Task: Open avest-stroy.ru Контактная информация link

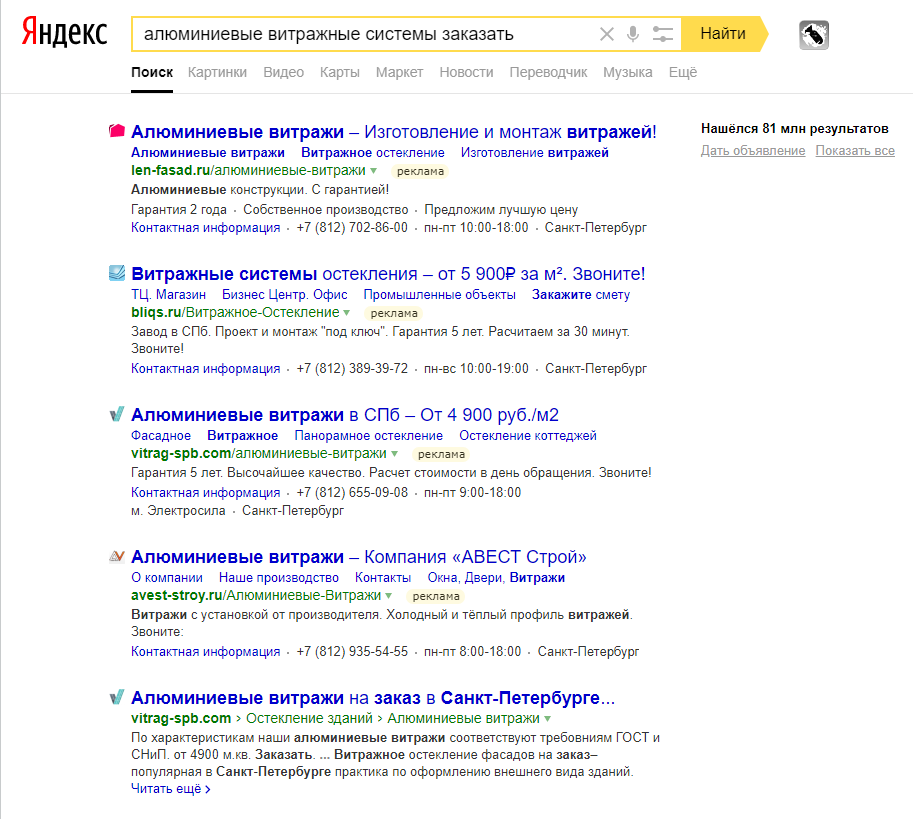Action: (206, 651)
